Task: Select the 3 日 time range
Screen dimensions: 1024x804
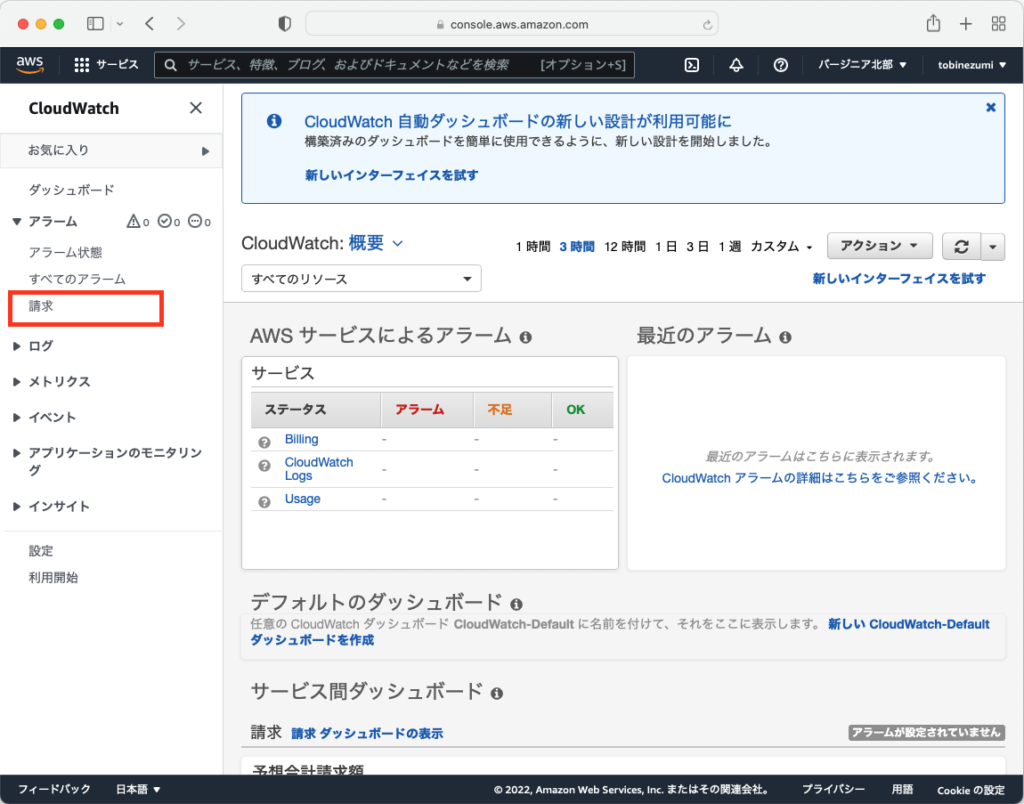Action: point(697,246)
